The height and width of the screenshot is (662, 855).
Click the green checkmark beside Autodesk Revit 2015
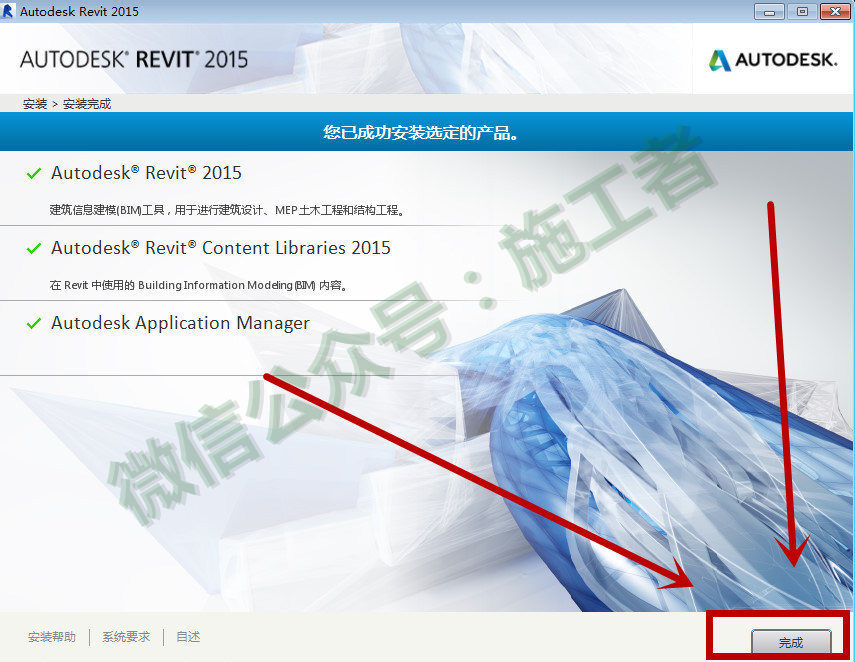pos(34,173)
